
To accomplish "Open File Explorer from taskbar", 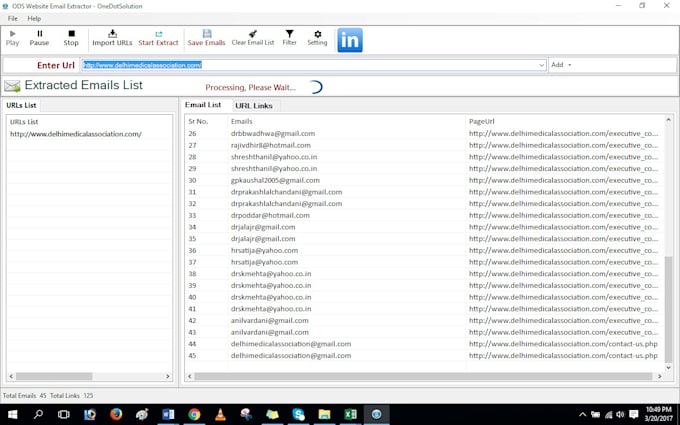I will (324, 414).
